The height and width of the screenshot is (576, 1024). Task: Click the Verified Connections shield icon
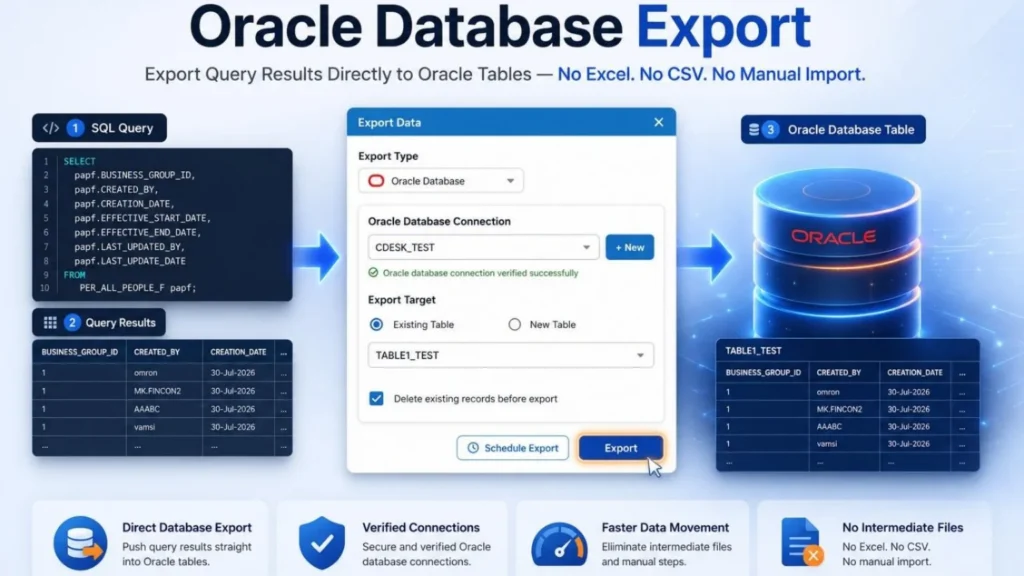pos(321,543)
